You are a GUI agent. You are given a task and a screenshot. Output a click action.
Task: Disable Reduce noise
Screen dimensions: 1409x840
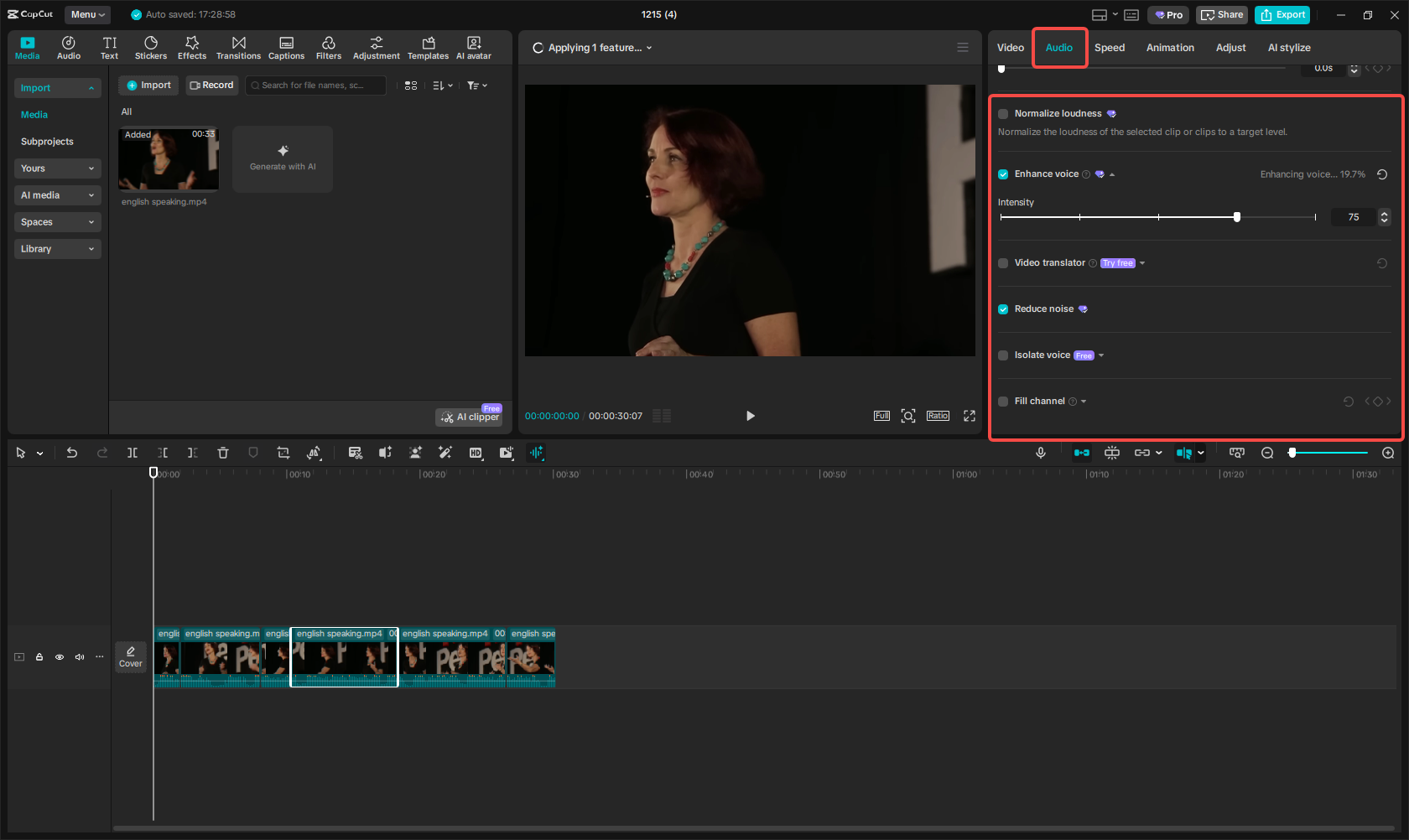click(x=1003, y=309)
